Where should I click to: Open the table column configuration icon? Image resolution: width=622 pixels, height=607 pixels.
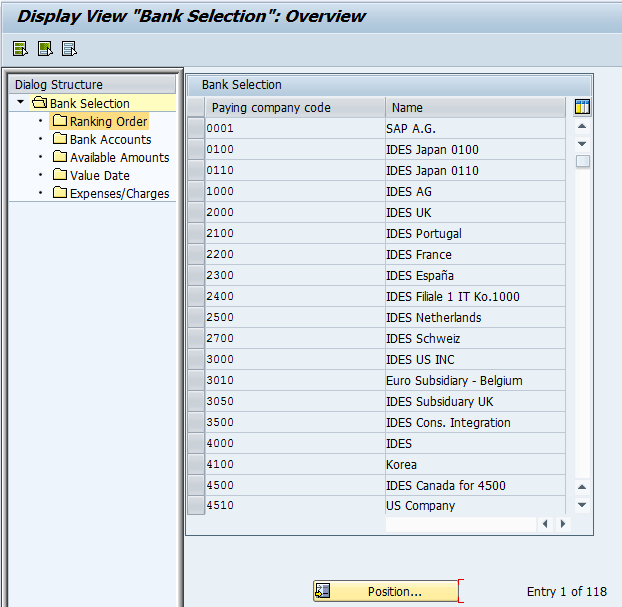pyautogui.click(x=582, y=107)
